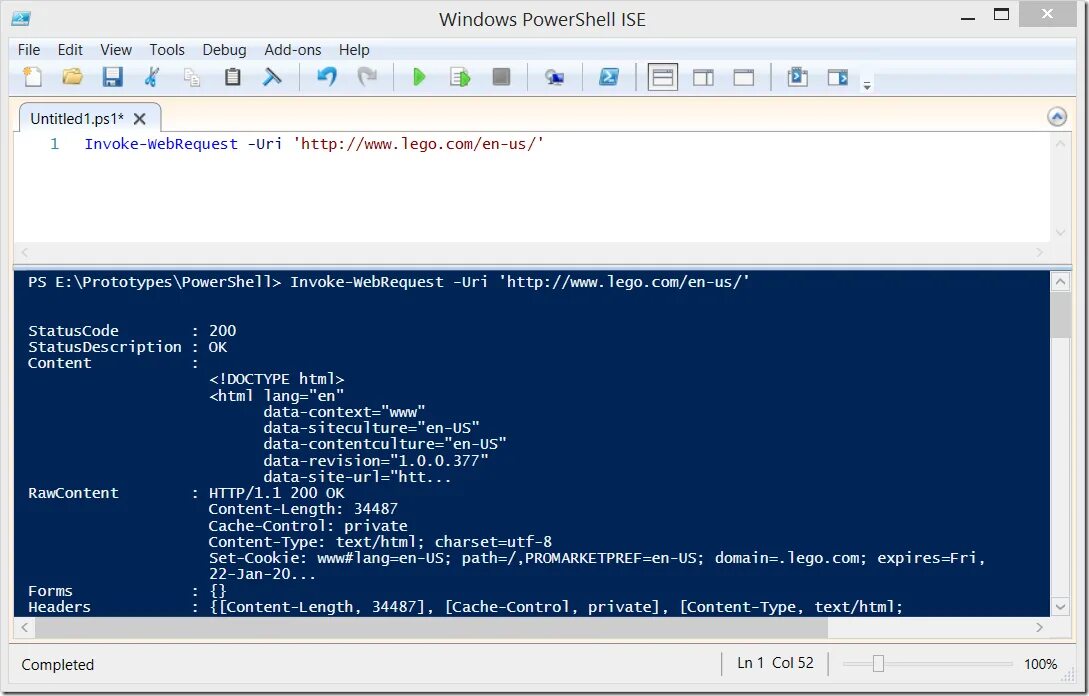Click the Completed status text

point(58,665)
